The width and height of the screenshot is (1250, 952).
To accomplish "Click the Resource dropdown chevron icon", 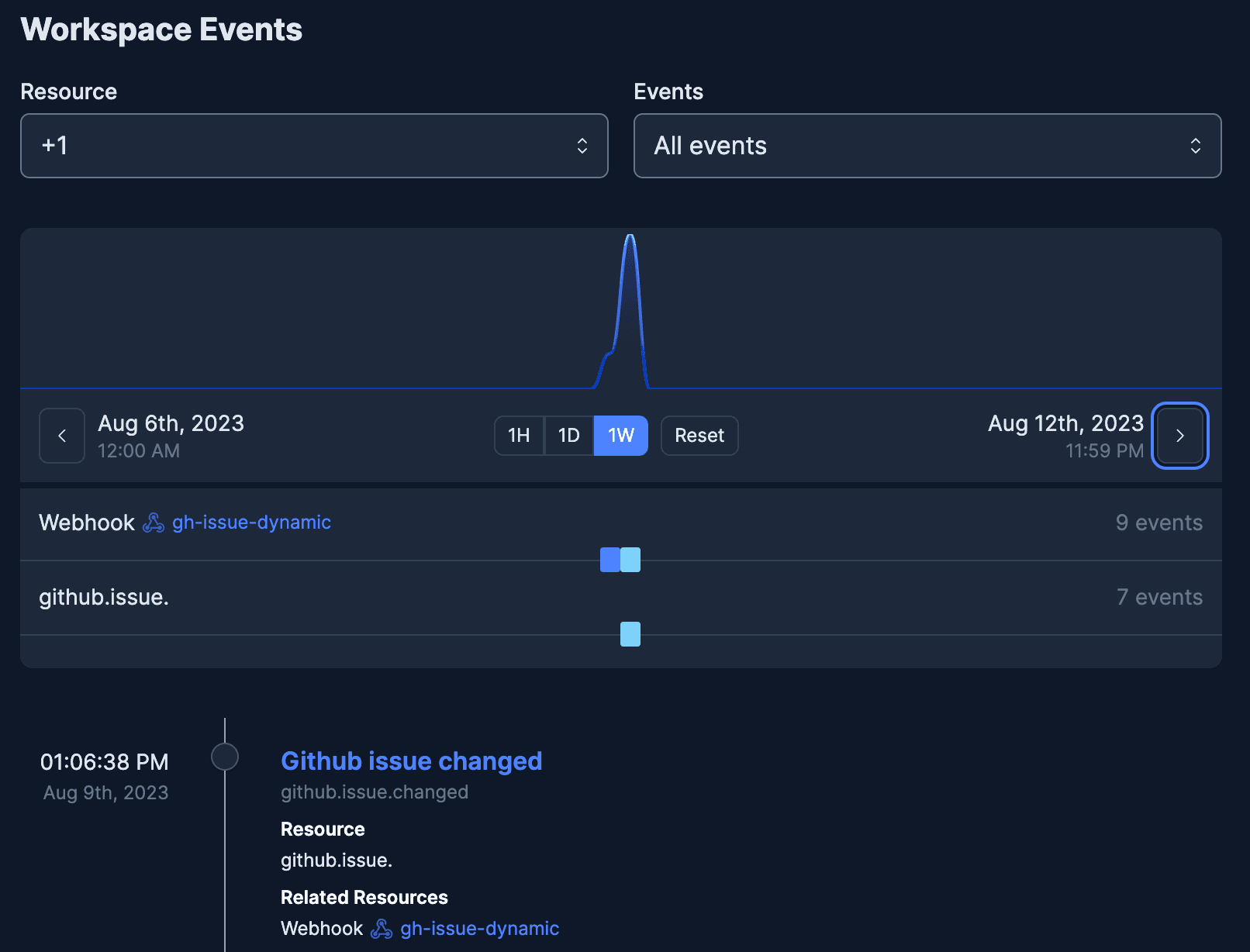I will (582, 146).
